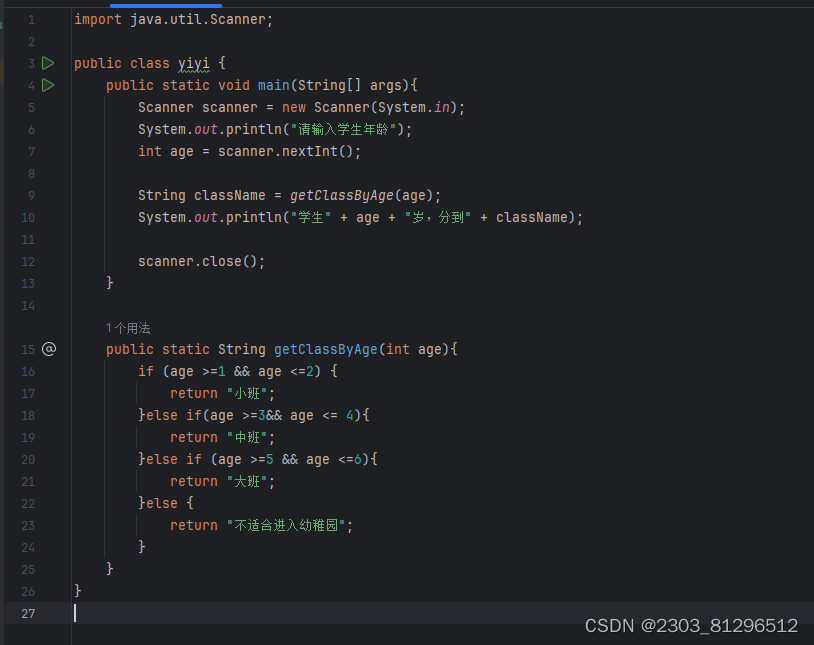
Task: Click the class name yiyi
Action: [x=194, y=63]
